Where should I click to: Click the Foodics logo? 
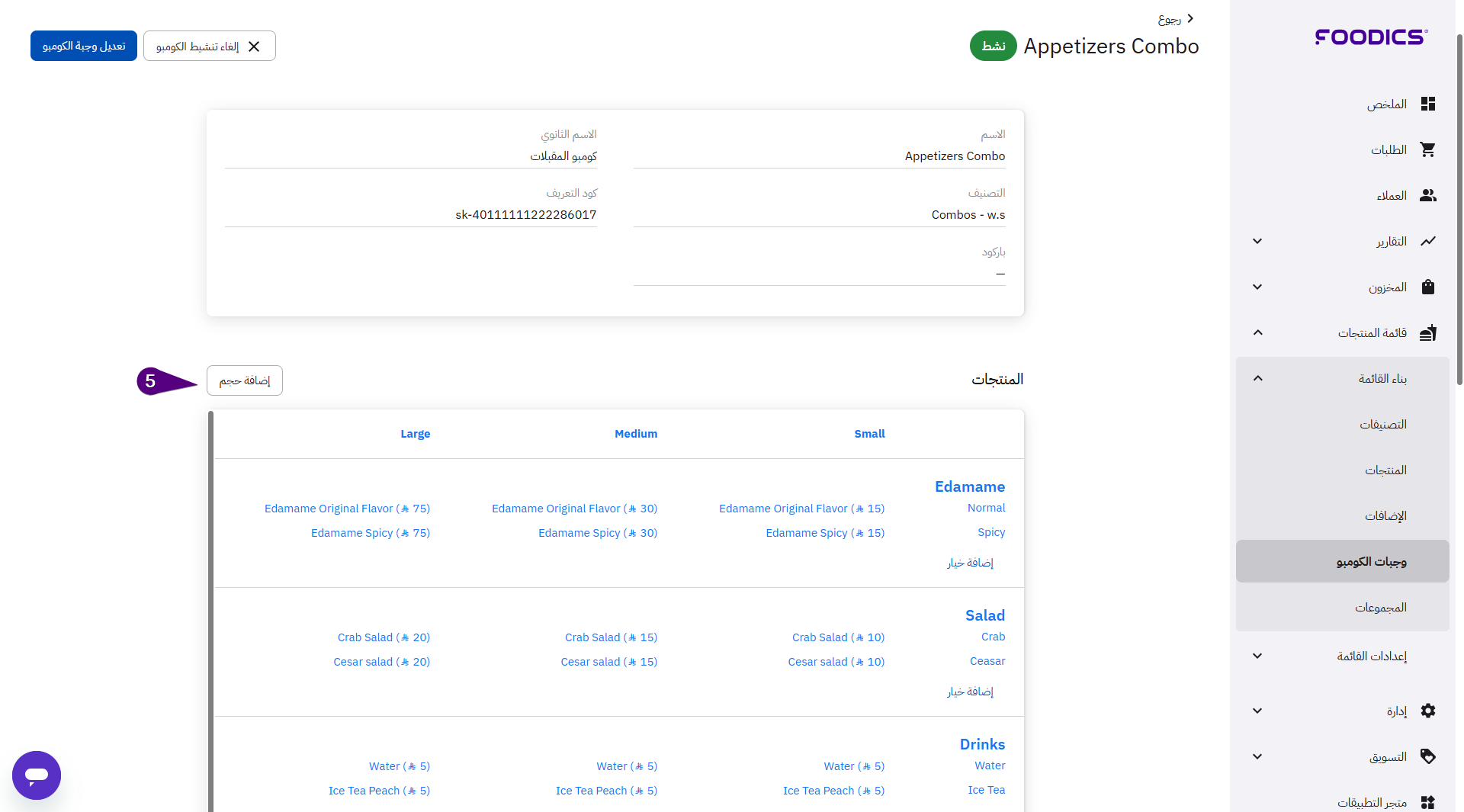(1371, 37)
